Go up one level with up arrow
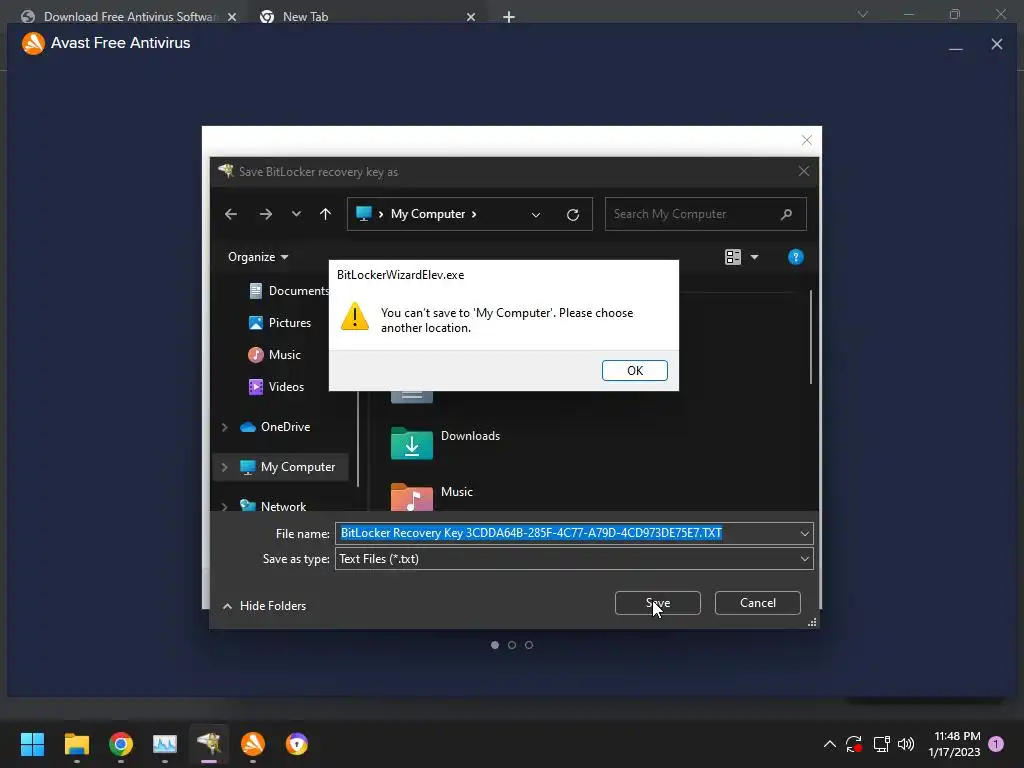1024x768 pixels. (325, 214)
